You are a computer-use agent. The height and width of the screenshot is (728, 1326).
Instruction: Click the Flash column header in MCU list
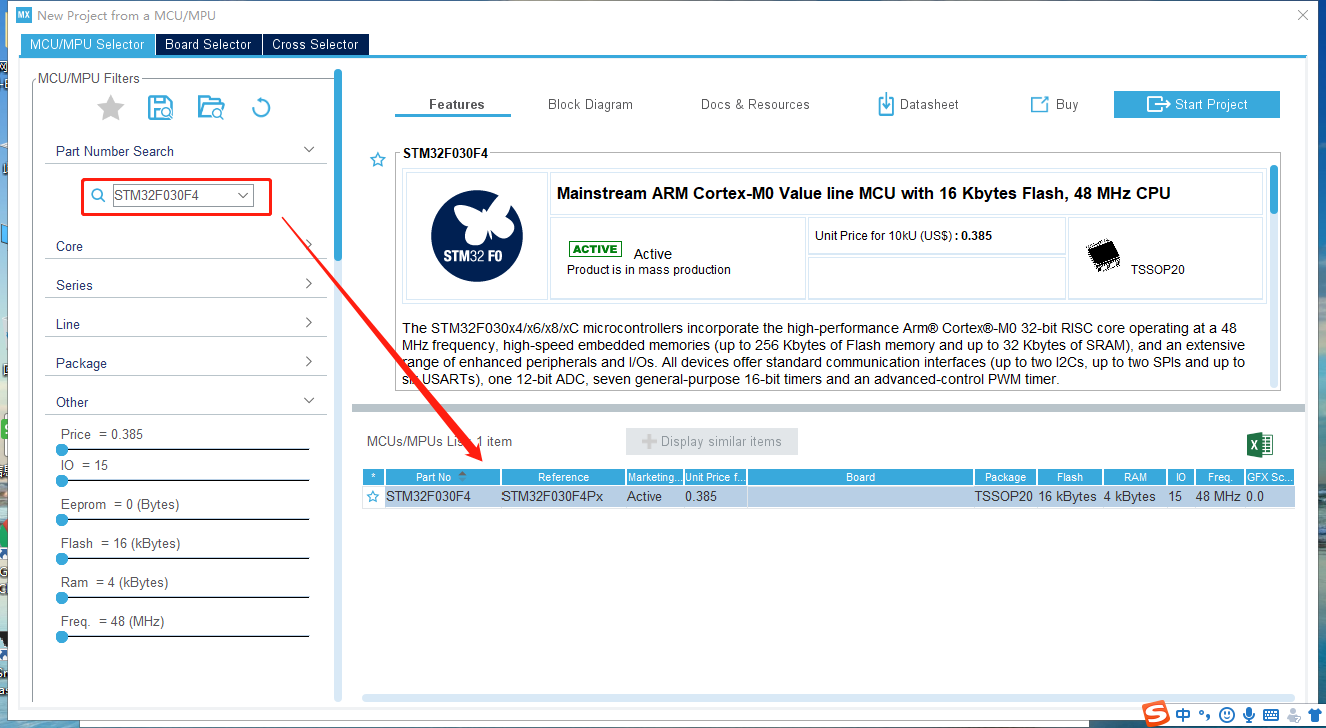click(1069, 477)
